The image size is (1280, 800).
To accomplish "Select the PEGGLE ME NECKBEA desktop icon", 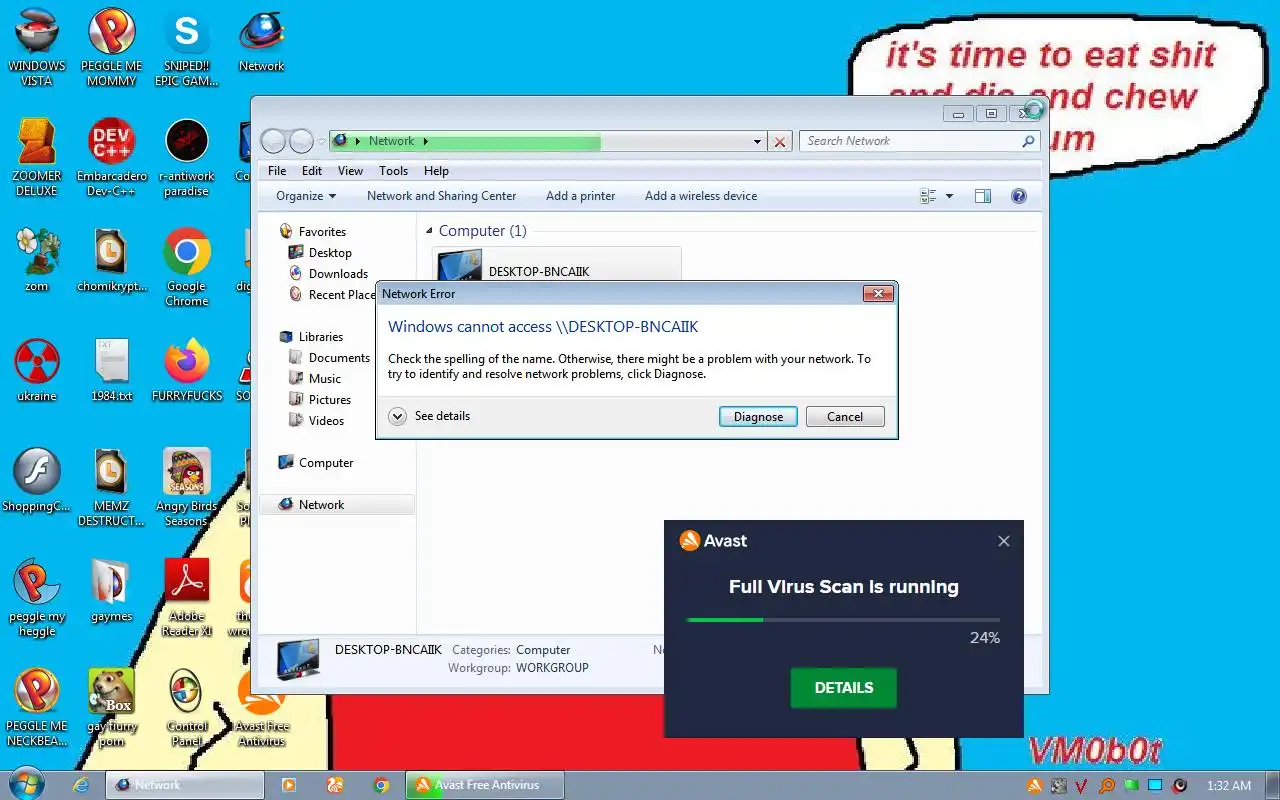I will coord(37,707).
